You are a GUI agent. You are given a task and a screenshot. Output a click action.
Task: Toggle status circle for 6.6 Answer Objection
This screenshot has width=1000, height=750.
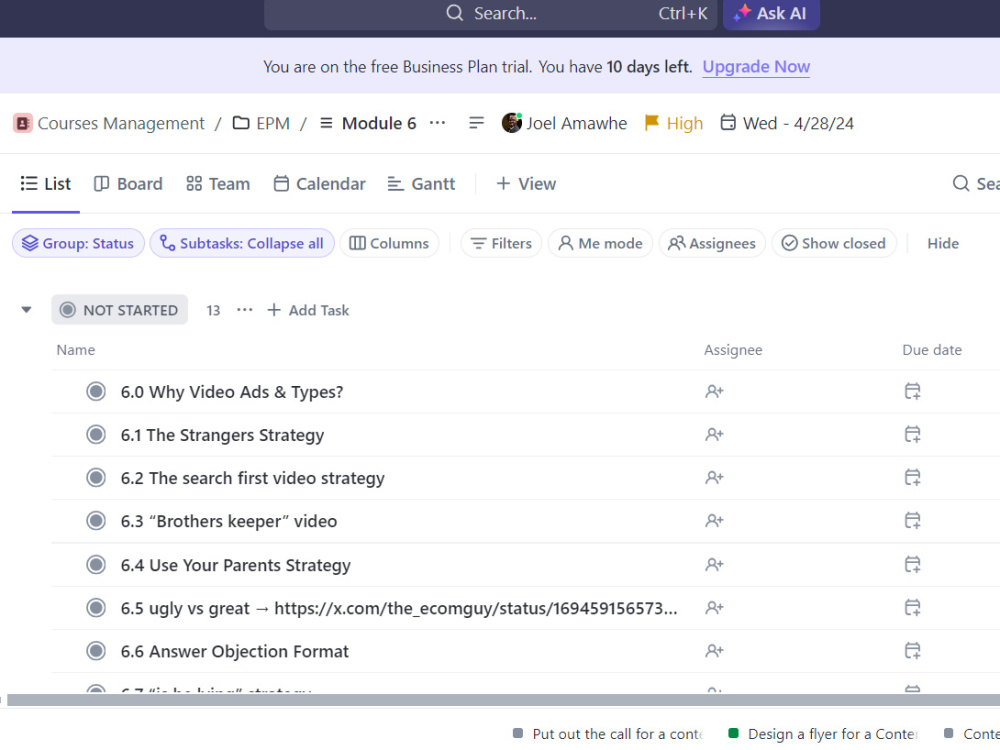(x=96, y=651)
